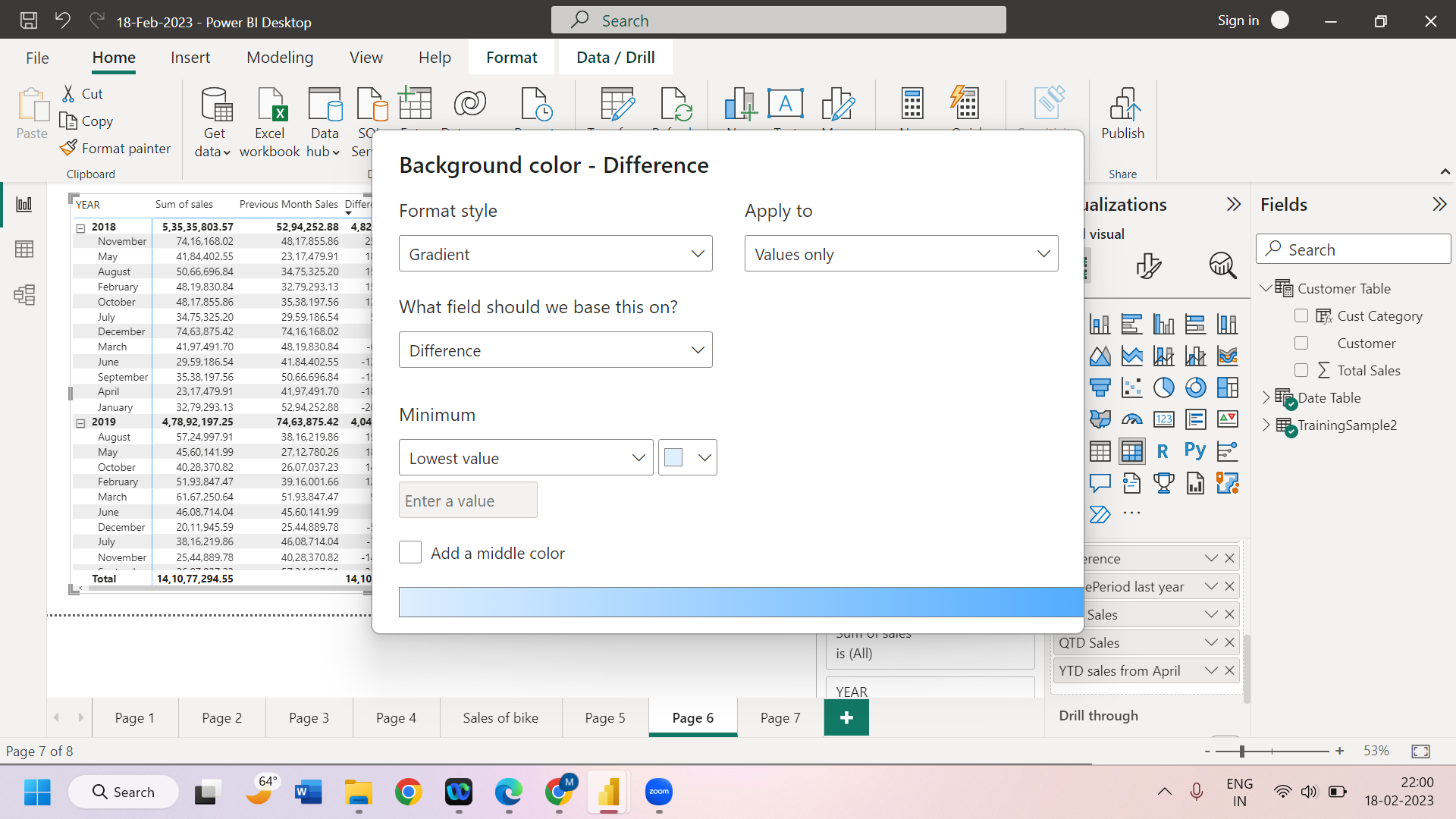Image resolution: width=1456 pixels, height=819 pixels.
Task: Open the Difference field dropdown
Action: [555, 350]
